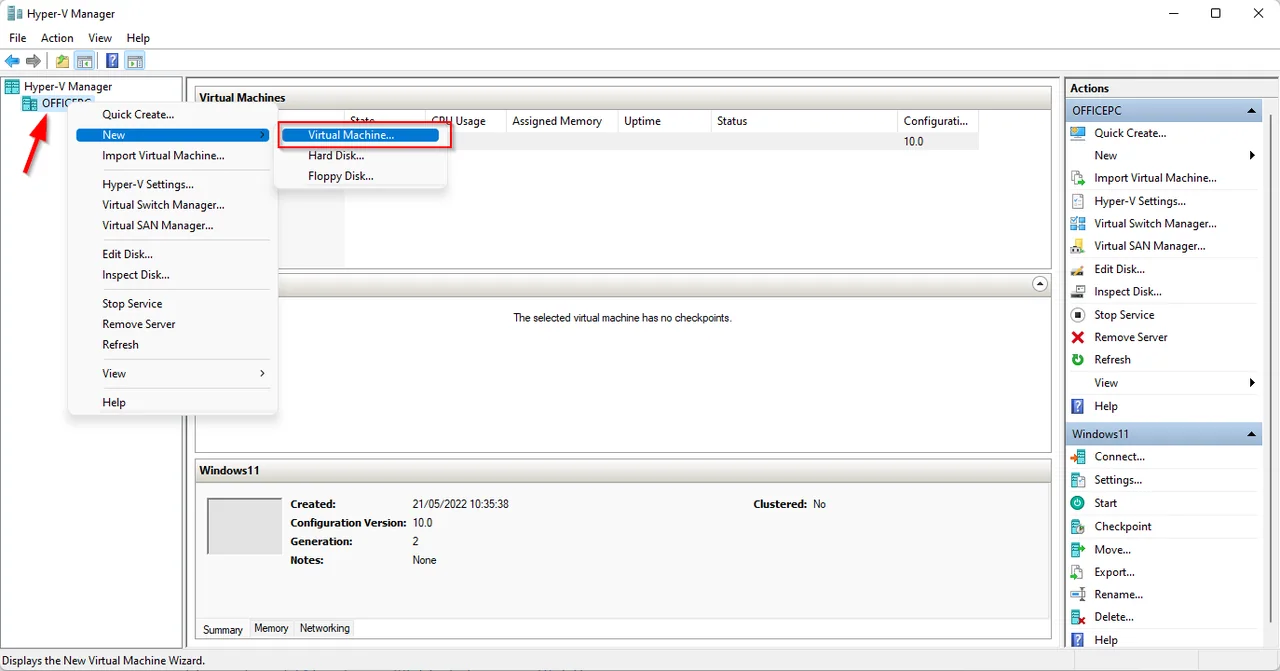The height and width of the screenshot is (671, 1280).
Task: Select Virtual SAN Manager... in the context menu
Action: click(x=172, y=226)
